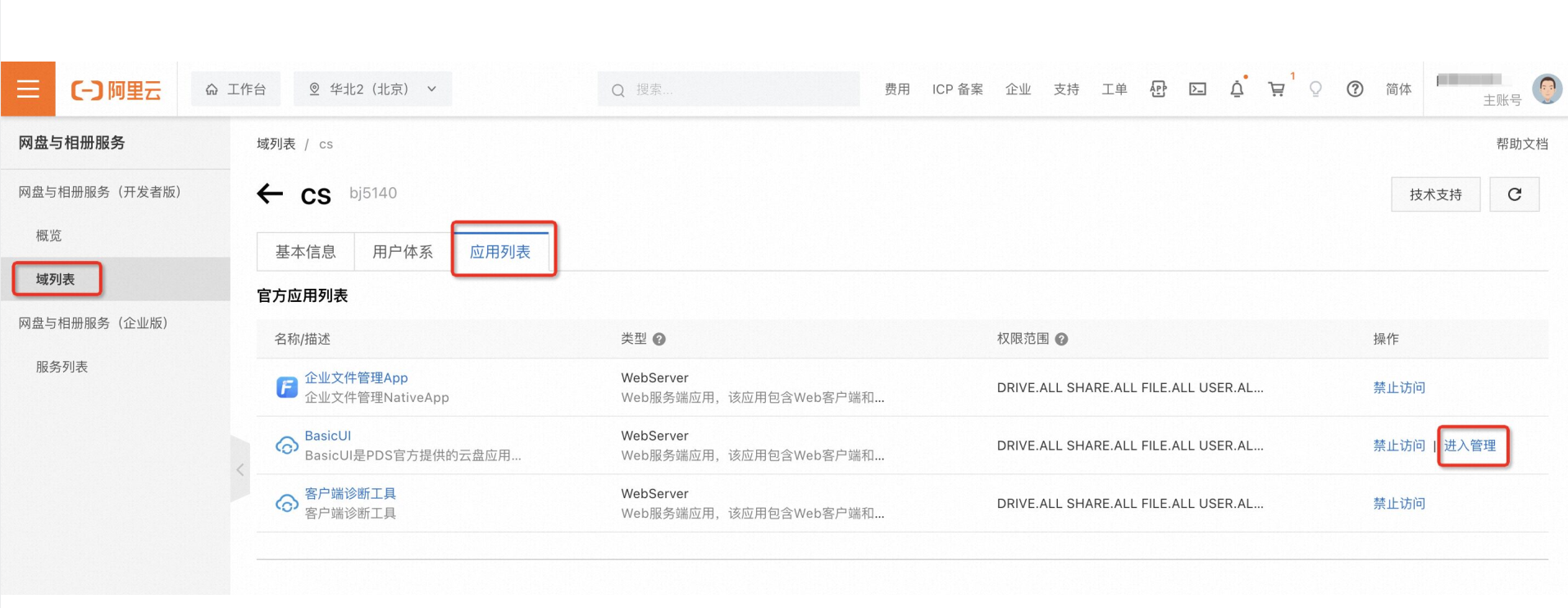The width and height of the screenshot is (1568, 608).
Task: Click the lightbulb tips icon
Action: click(x=1315, y=89)
